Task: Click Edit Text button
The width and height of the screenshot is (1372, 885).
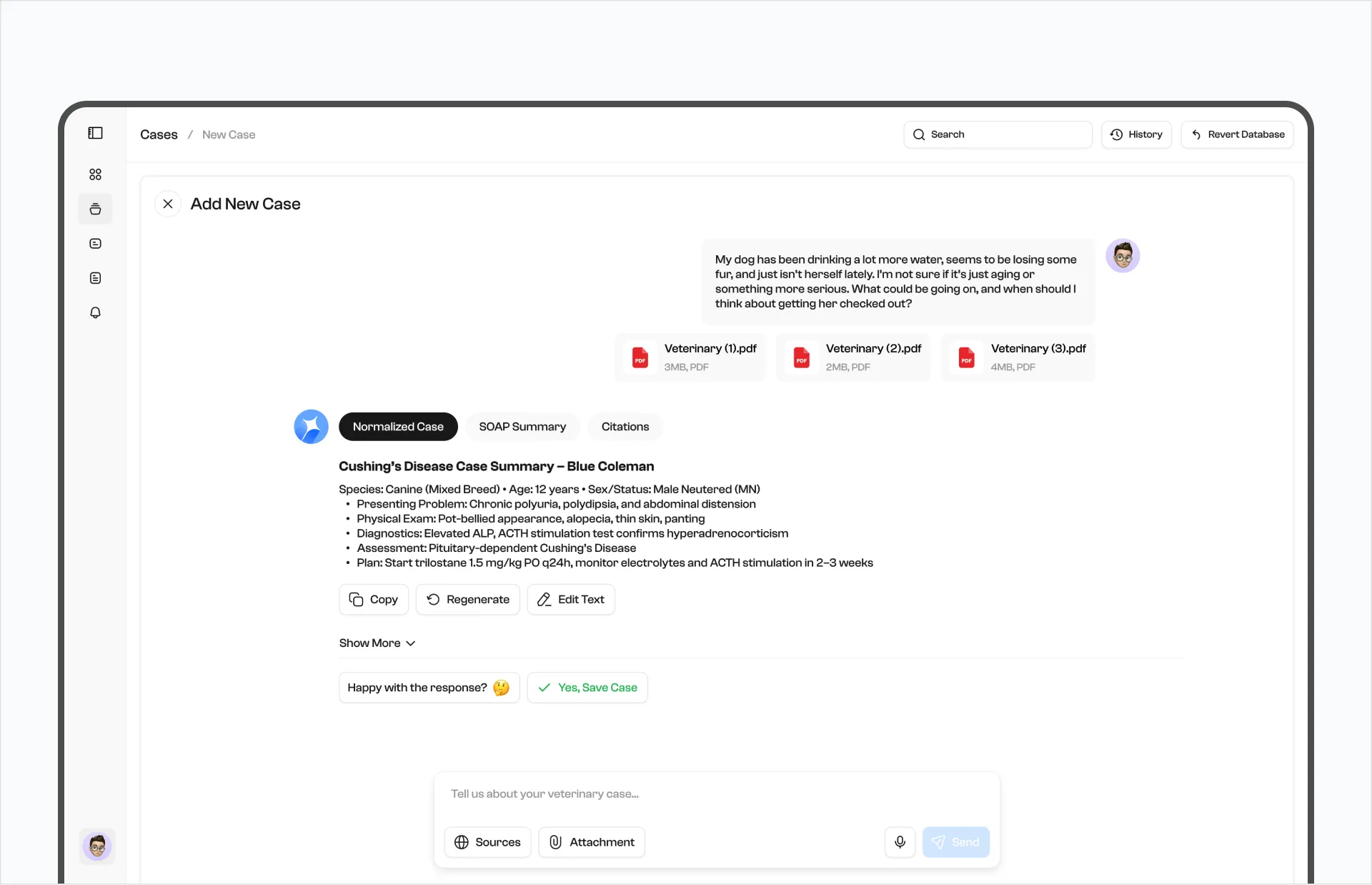Action: [571, 600]
